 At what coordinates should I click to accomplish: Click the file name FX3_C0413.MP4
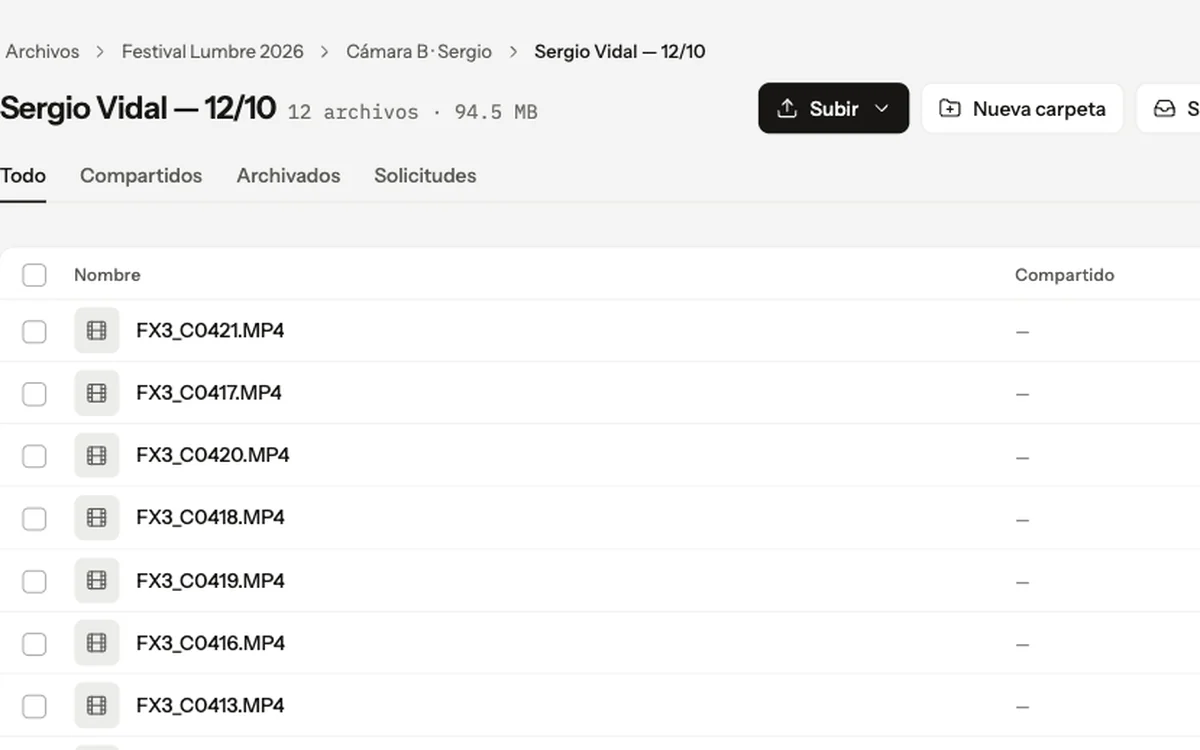coord(210,706)
